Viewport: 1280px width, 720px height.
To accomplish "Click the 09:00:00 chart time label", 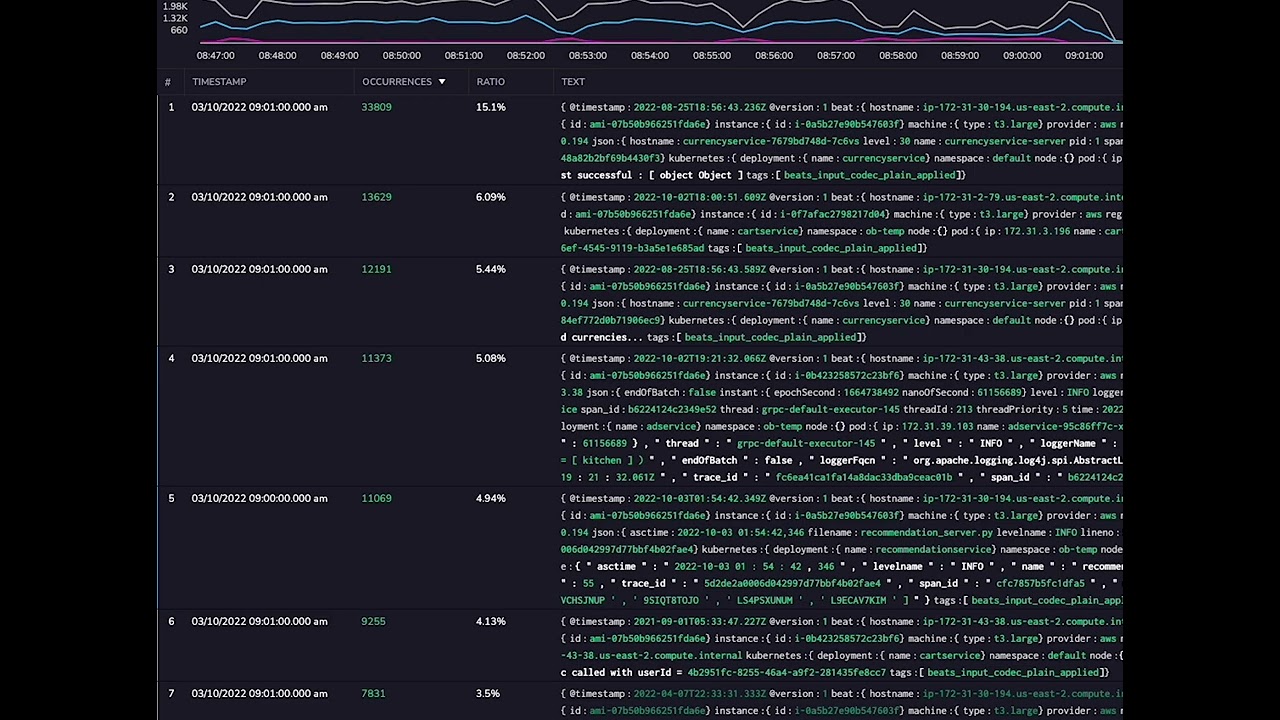I will [x=1021, y=56].
